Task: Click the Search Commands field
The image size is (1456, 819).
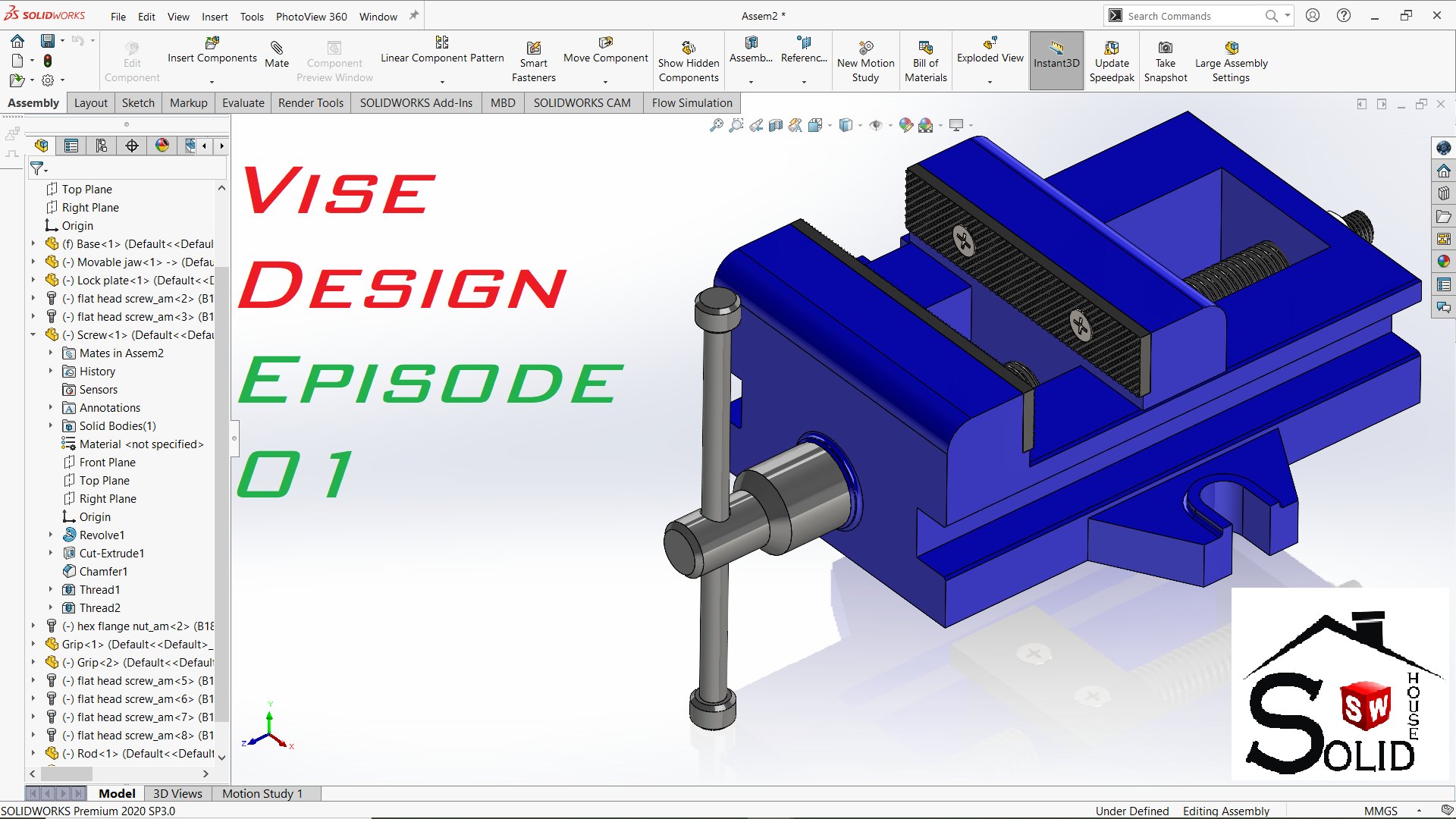Action: tap(1194, 16)
